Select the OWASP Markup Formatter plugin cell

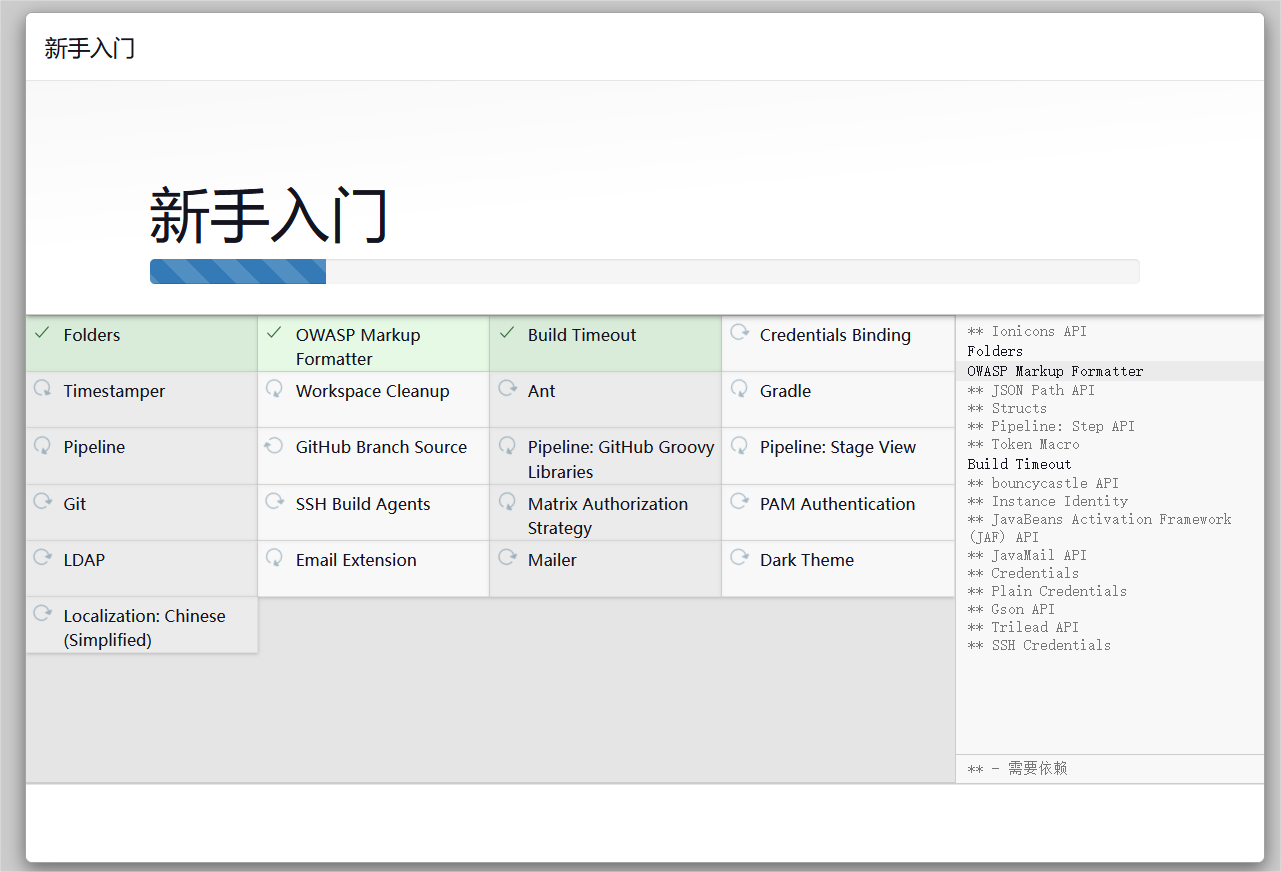[374, 344]
